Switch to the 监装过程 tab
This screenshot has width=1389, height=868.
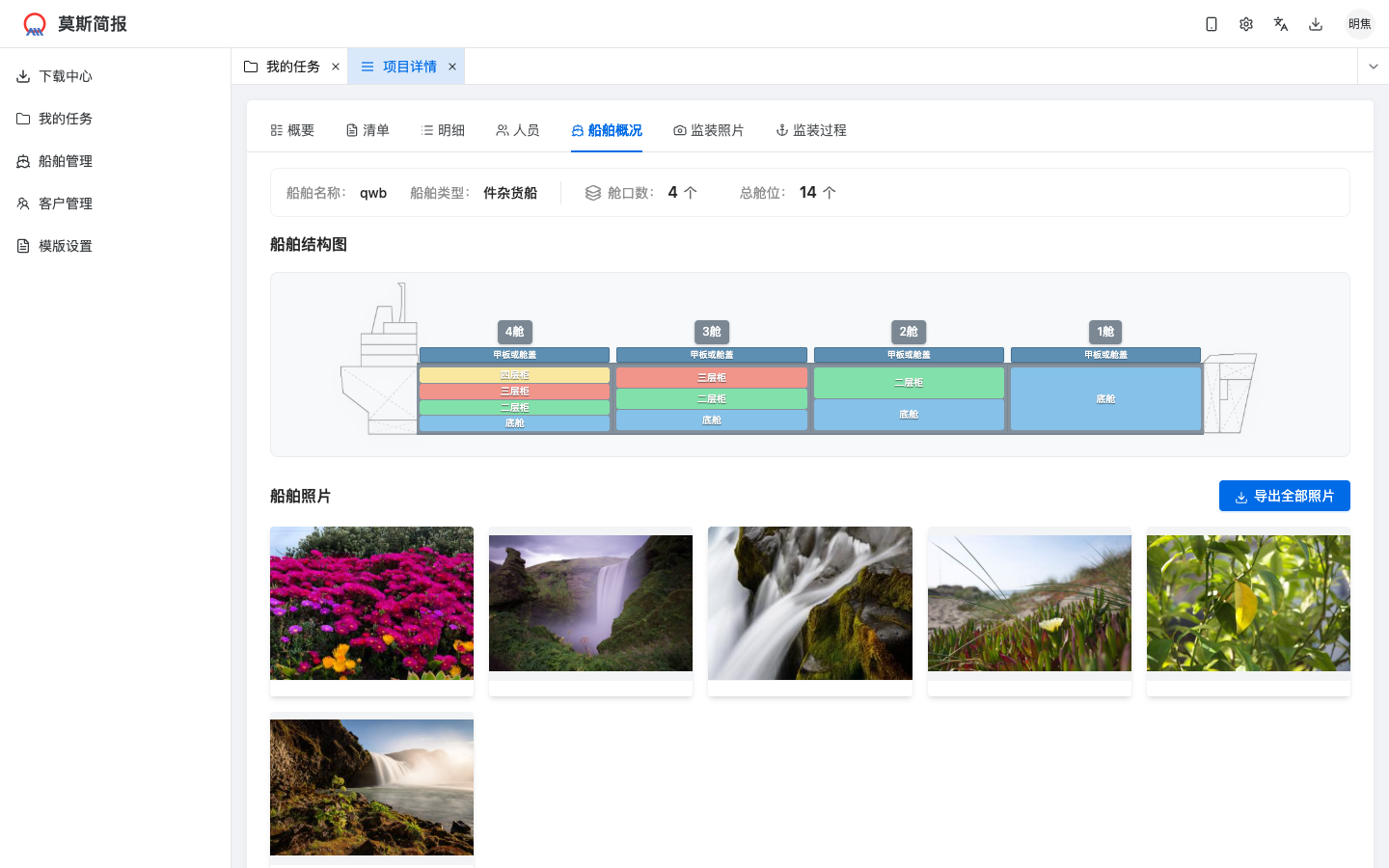pyautogui.click(x=811, y=130)
